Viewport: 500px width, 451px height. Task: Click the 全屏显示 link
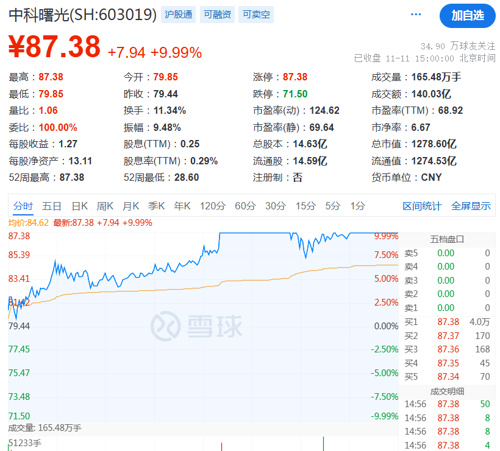pyautogui.click(x=471, y=206)
